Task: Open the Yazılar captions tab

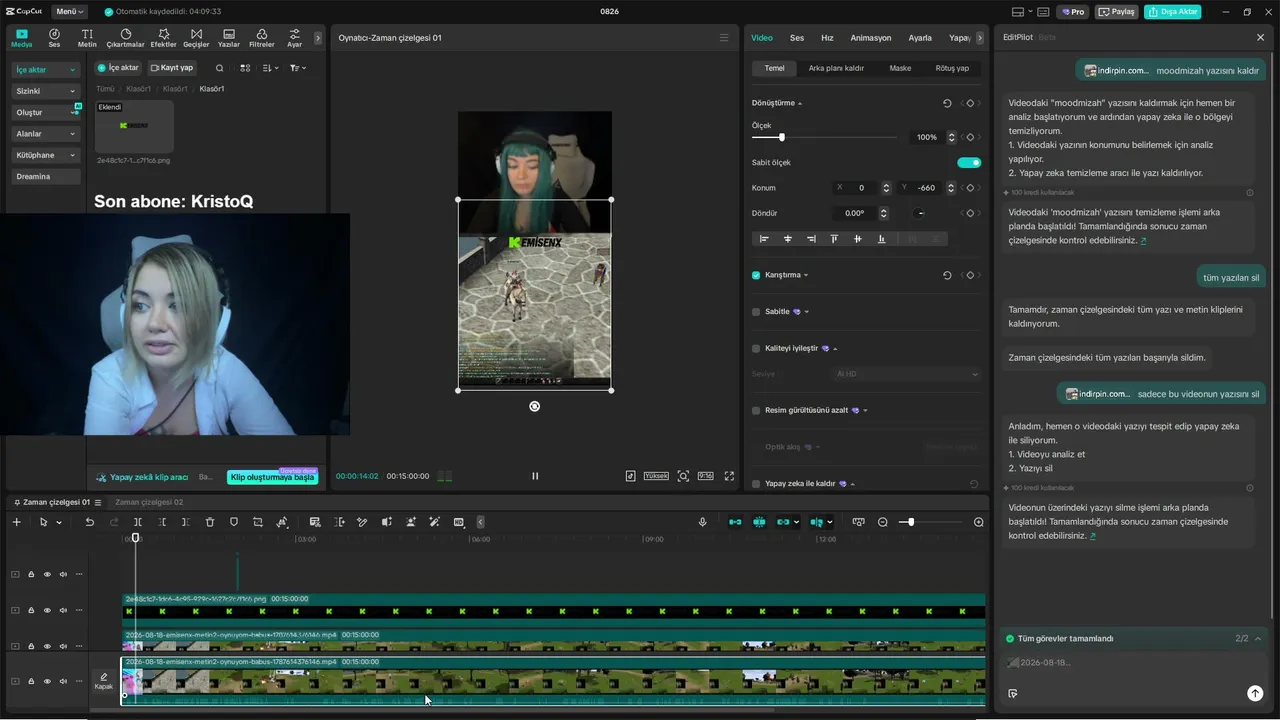Action: [x=229, y=38]
